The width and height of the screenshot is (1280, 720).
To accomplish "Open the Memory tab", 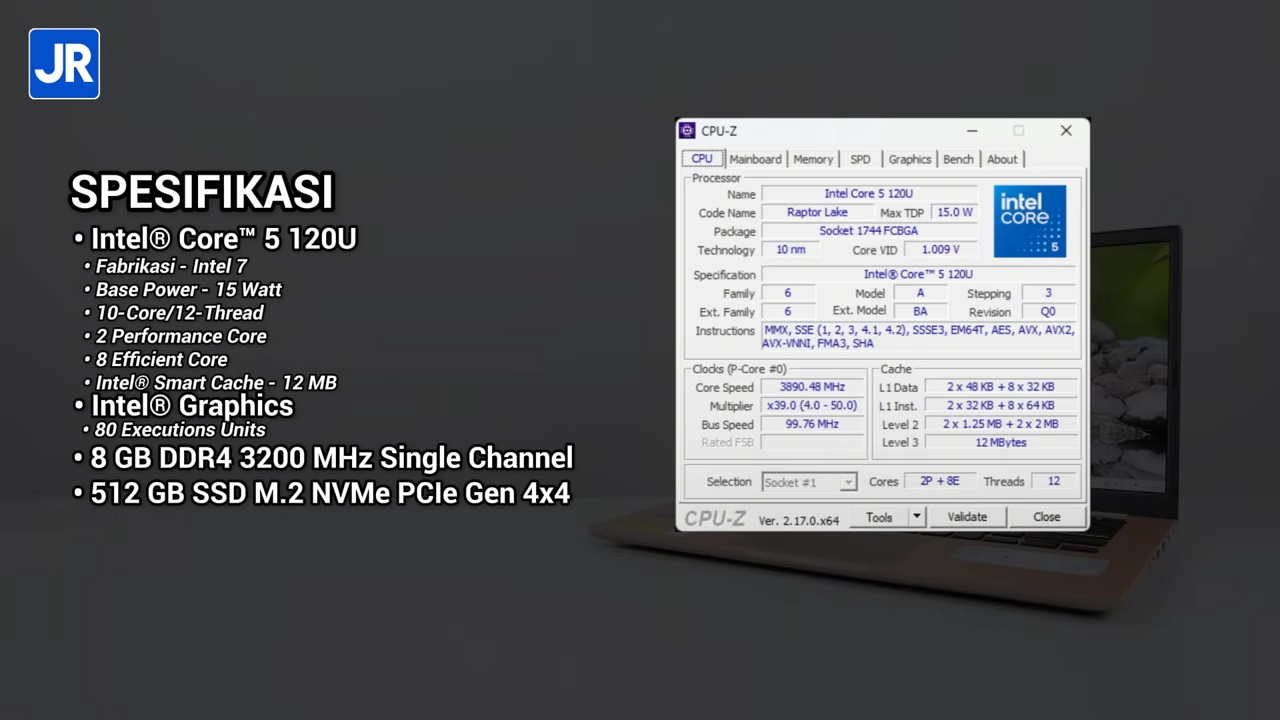I will 812,159.
